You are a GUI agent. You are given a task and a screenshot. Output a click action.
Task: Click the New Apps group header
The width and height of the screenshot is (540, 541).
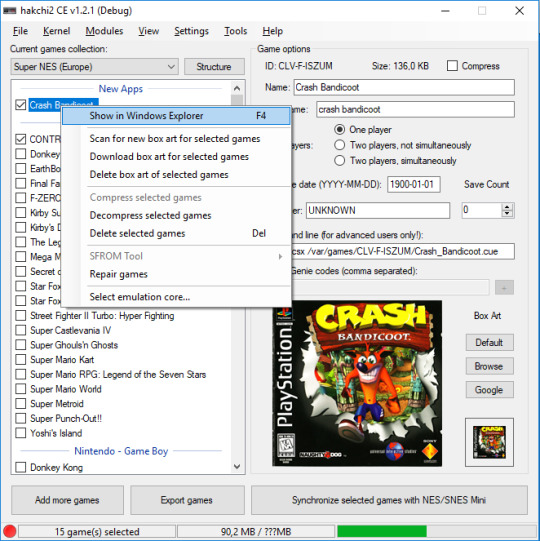(121, 89)
